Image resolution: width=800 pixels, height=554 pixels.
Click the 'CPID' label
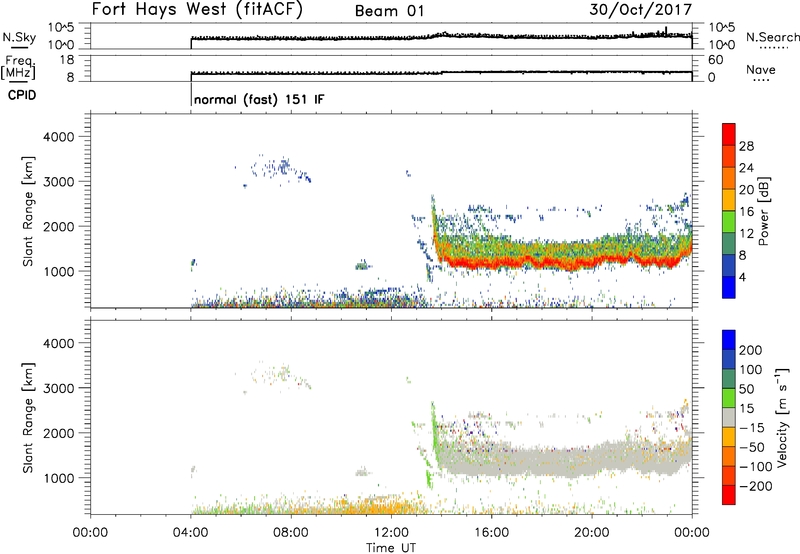[x=22, y=95]
